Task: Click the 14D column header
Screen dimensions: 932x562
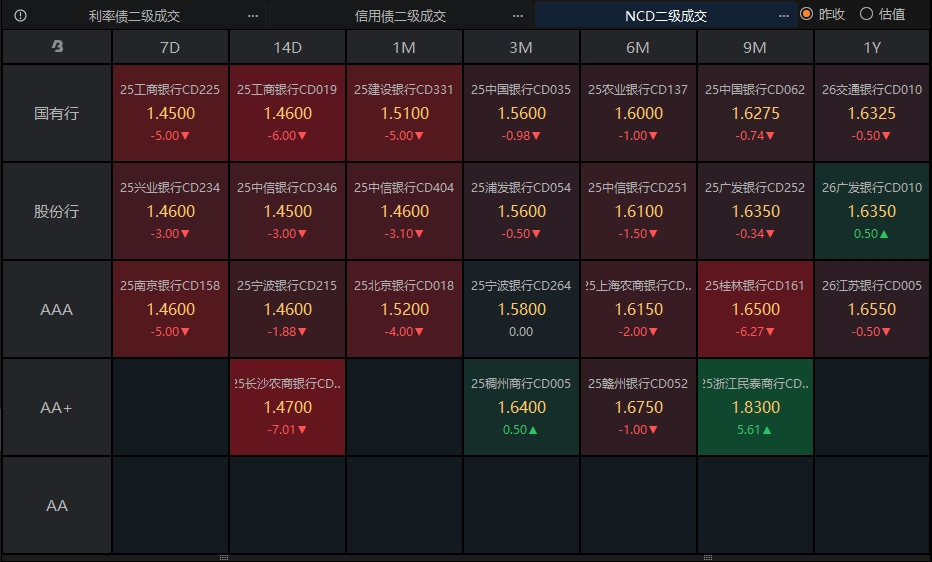Action: [287, 47]
